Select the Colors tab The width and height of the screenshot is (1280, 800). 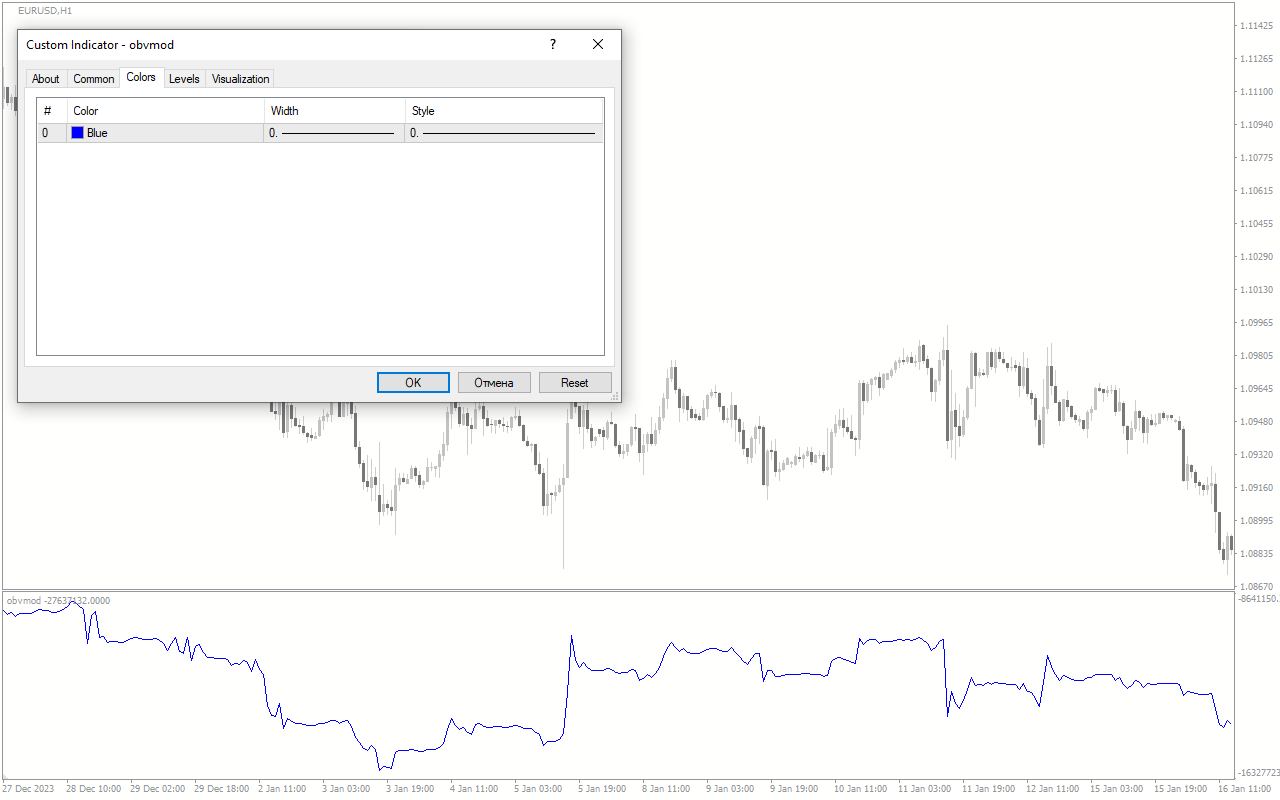(x=141, y=77)
